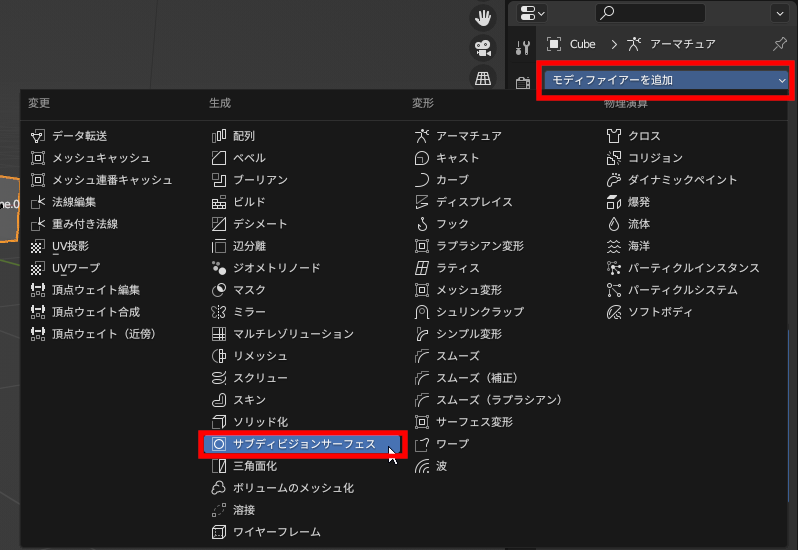This screenshot has width=798, height=550.
Task: Choose 波 wave modifier
Action: click(431, 466)
